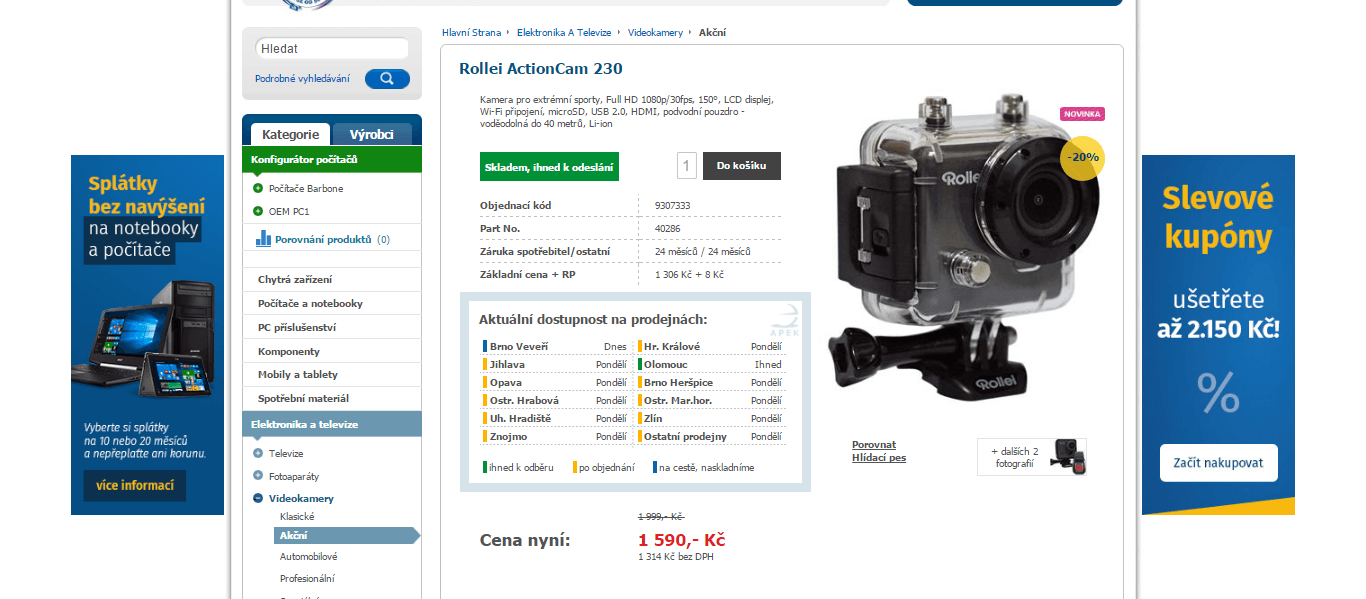Go to Hlavní Strana breadcrumb
Viewport: 1366px width, 599px height.
click(x=472, y=33)
